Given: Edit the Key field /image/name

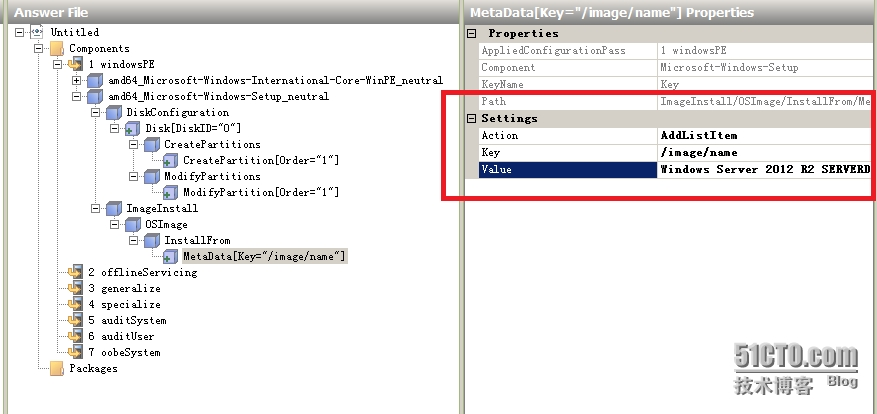Looking at the screenshot, I should click(x=766, y=152).
